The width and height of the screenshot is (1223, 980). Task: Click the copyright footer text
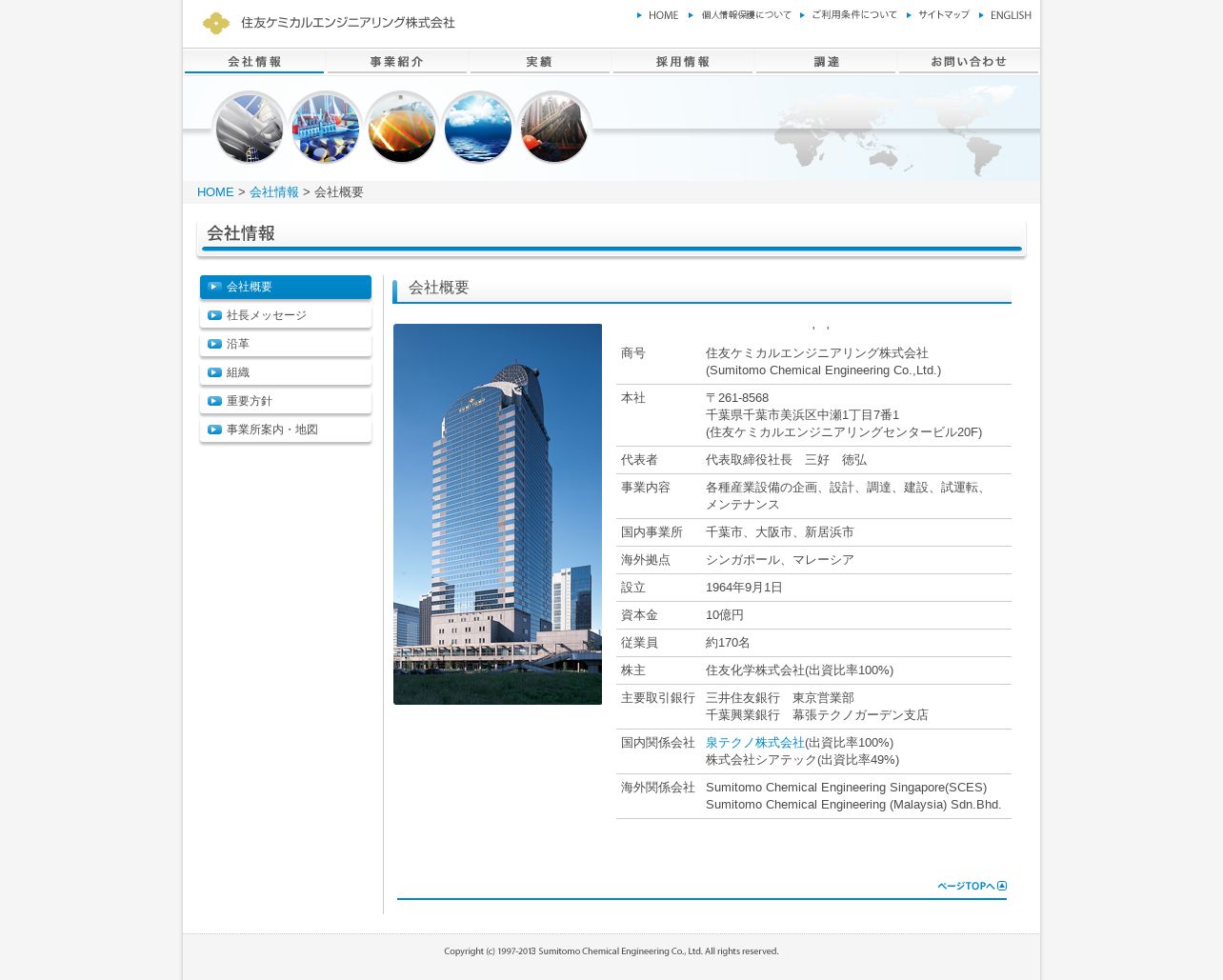[x=611, y=951]
